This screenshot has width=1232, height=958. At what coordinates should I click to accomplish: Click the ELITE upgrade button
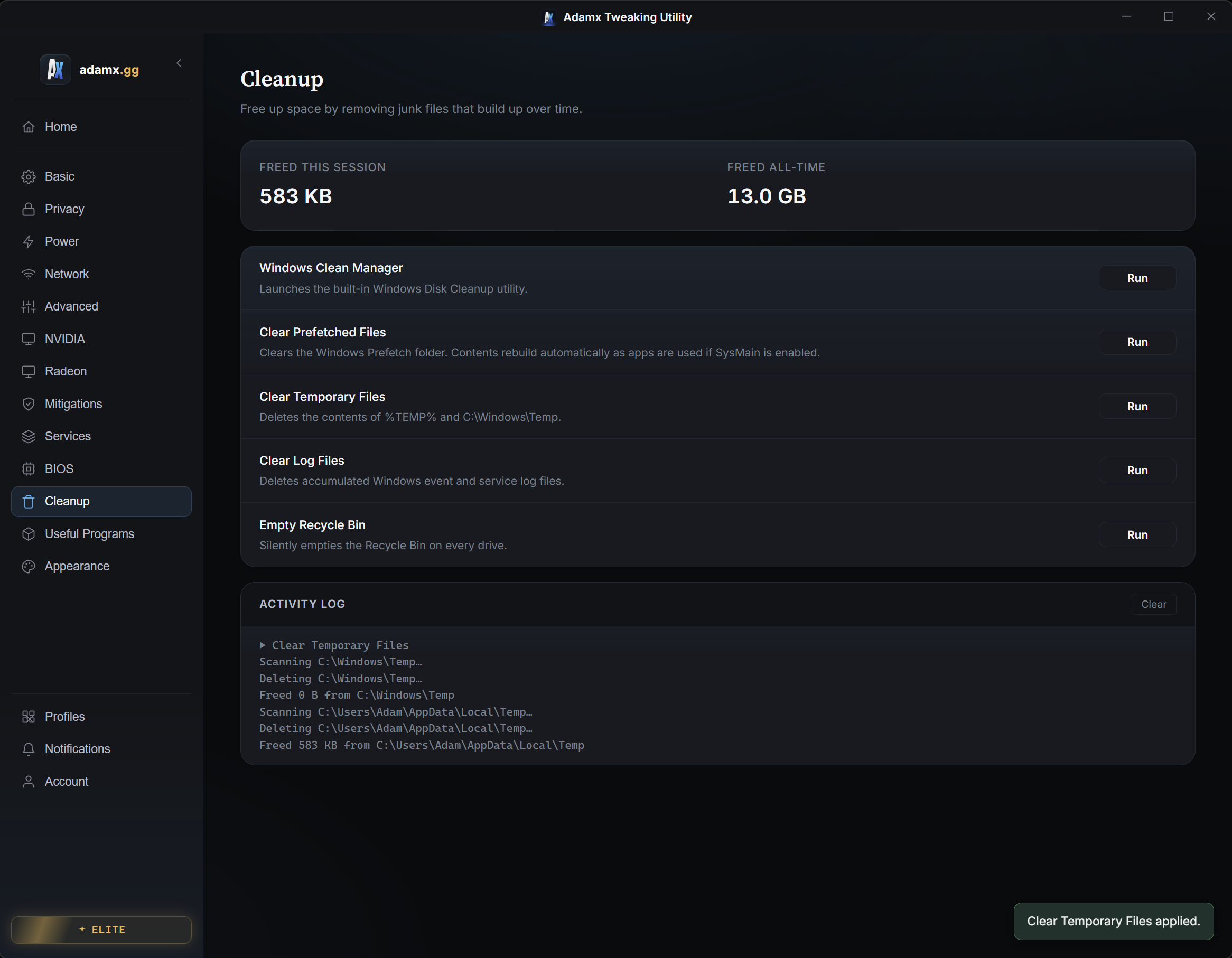point(101,930)
